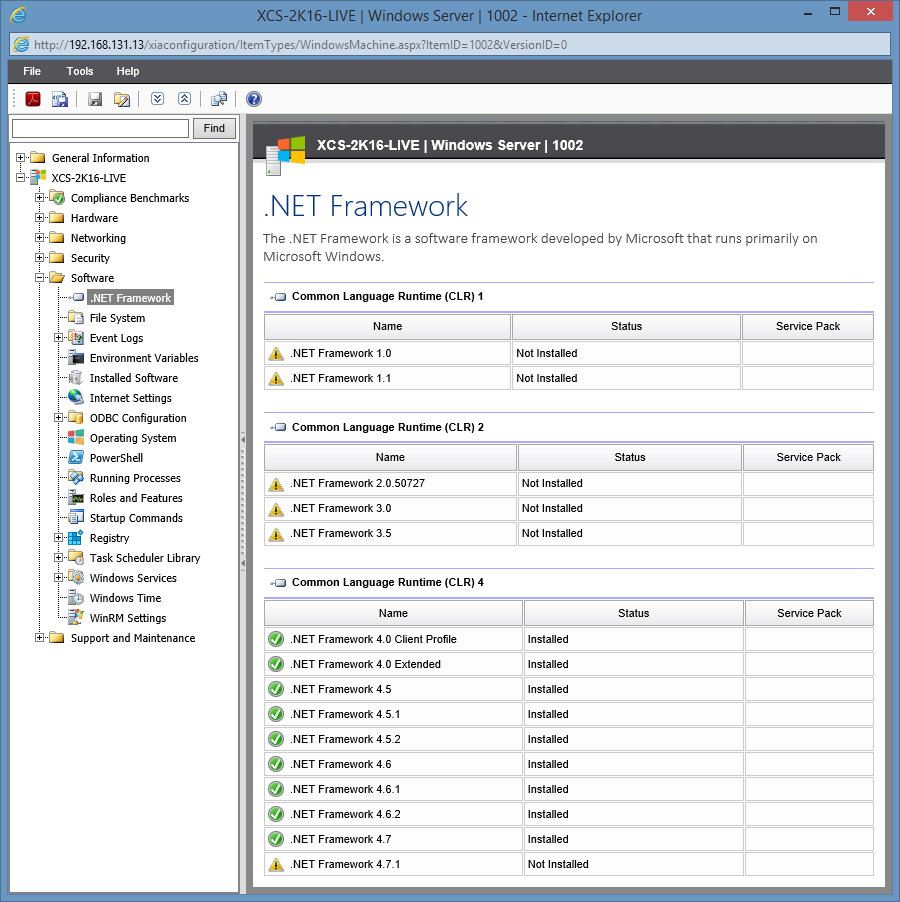Click the Running Processes icon
Image resolution: width=900 pixels, height=902 pixels.
[x=76, y=477]
